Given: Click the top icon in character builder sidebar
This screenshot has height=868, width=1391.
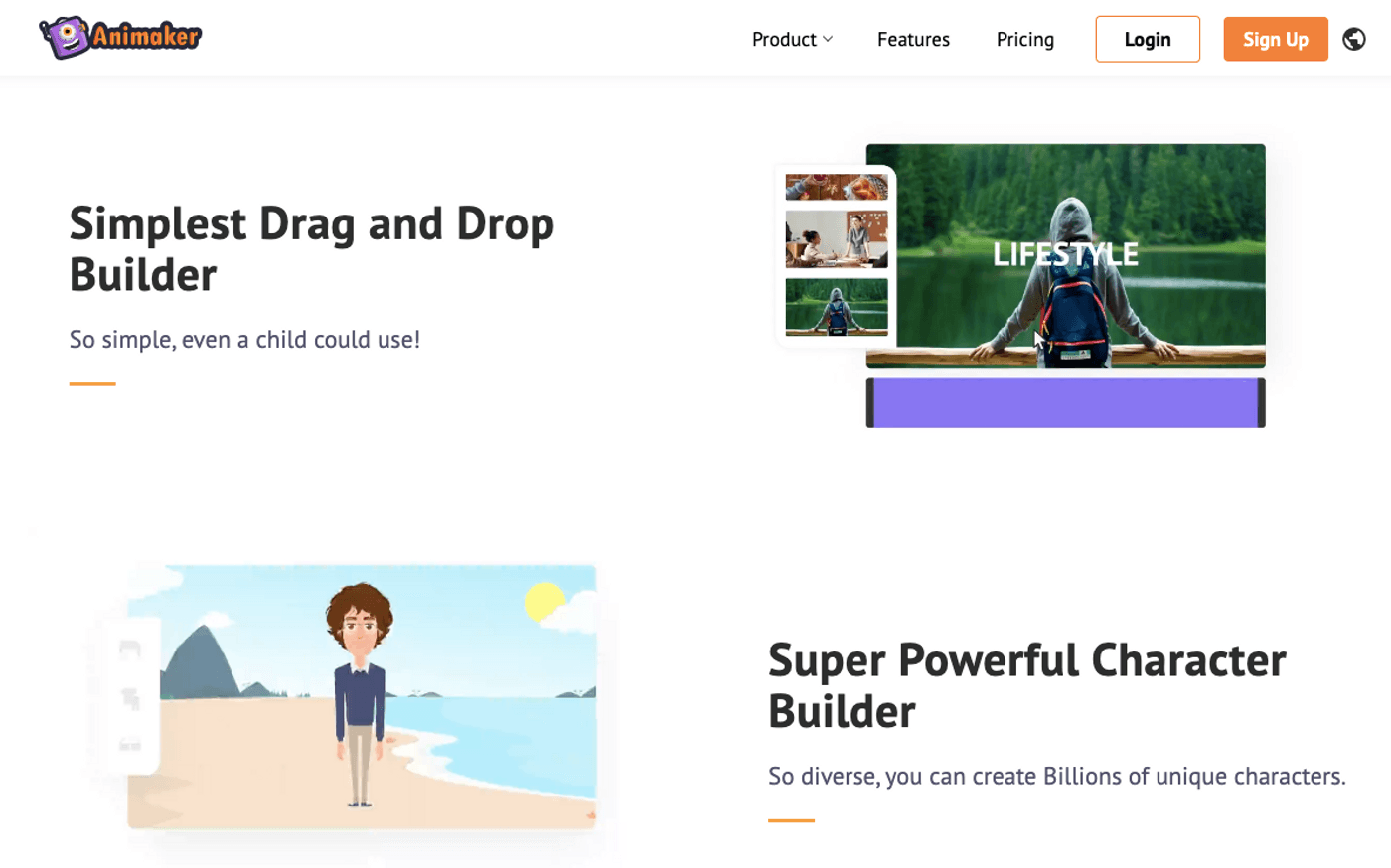Looking at the screenshot, I should 130,650.
